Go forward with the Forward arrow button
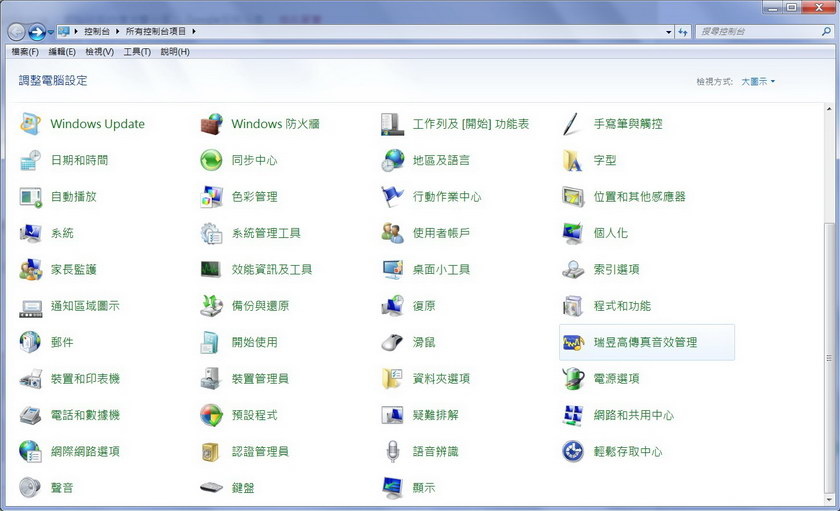Image resolution: width=840 pixels, height=511 pixels. point(36,32)
